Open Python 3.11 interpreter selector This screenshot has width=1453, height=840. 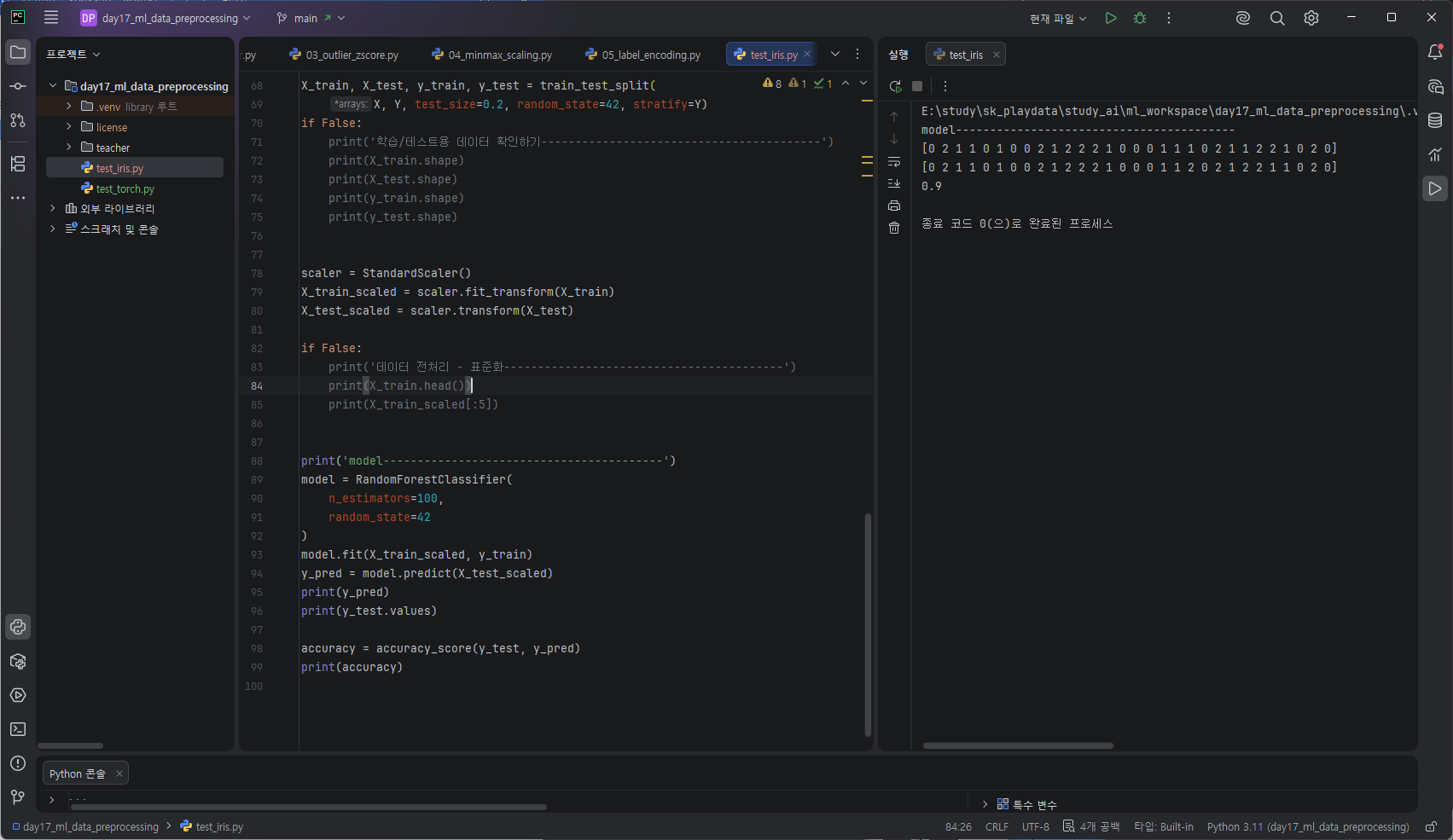click(1308, 826)
